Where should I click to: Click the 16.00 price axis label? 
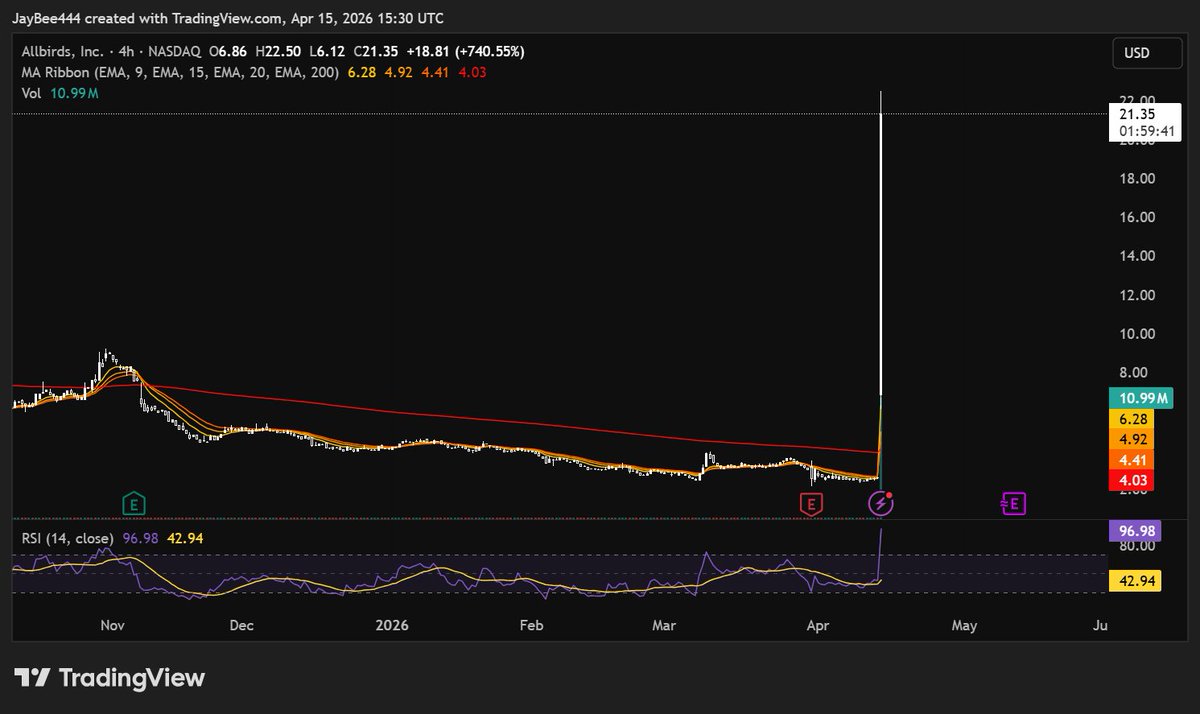pyautogui.click(x=1137, y=217)
